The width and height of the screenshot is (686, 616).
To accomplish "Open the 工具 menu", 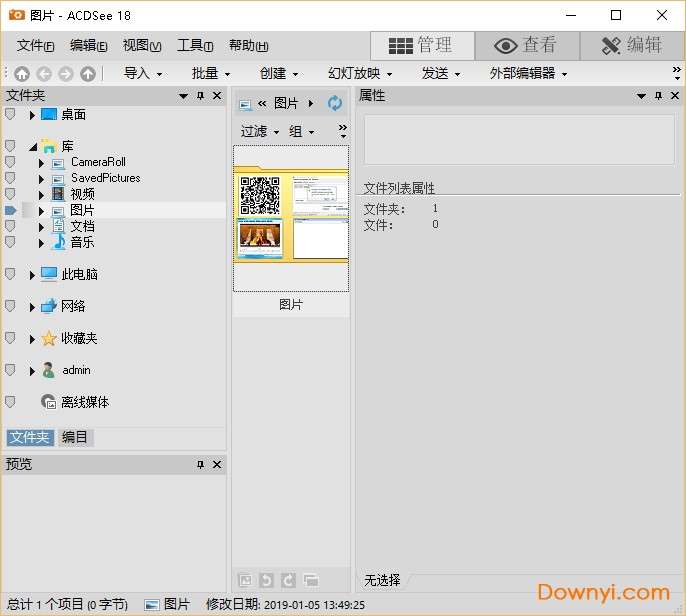I will [x=194, y=46].
